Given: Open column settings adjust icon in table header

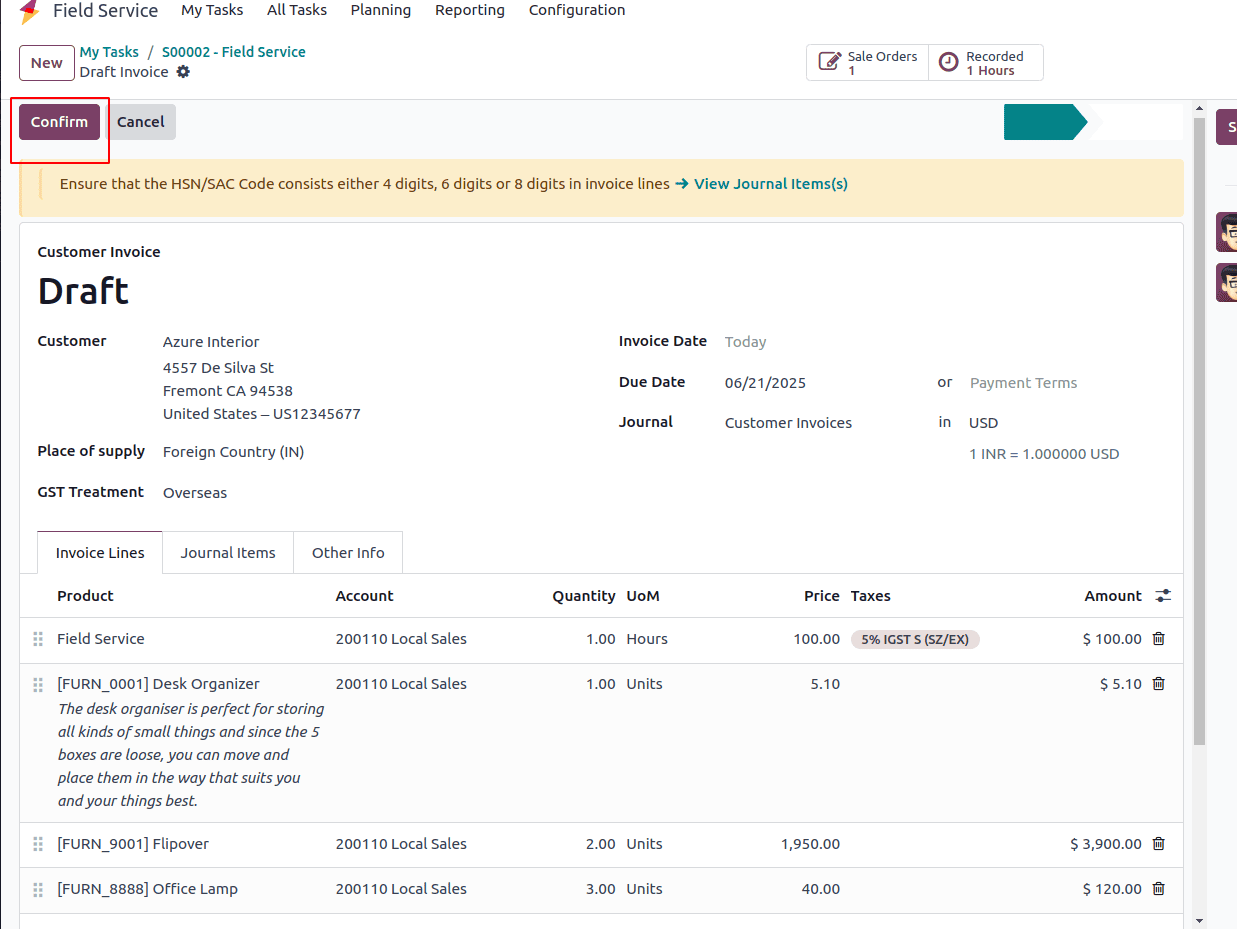Looking at the screenshot, I should [x=1162, y=596].
